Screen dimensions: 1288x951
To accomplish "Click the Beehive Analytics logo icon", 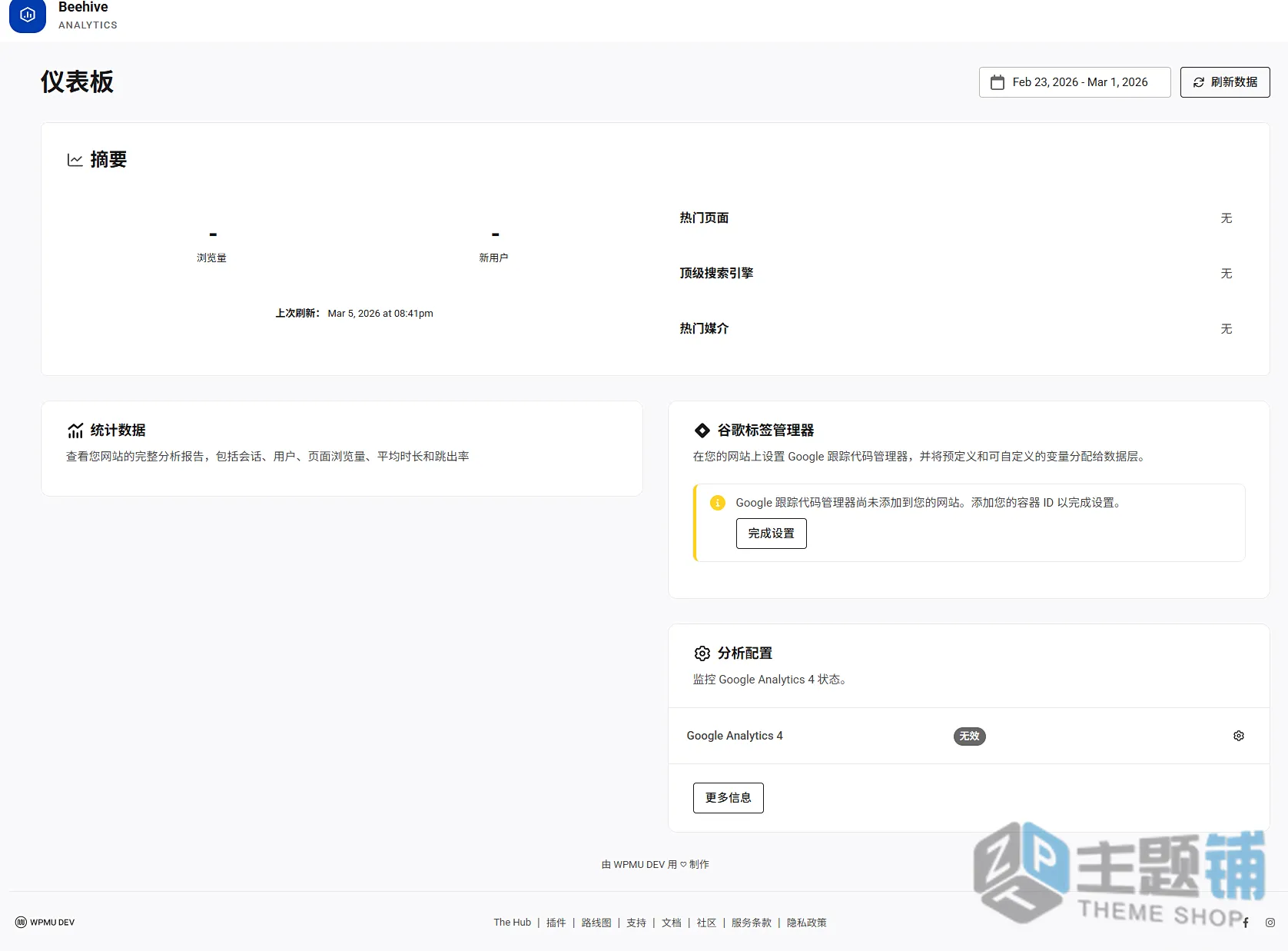I will click(x=28, y=15).
